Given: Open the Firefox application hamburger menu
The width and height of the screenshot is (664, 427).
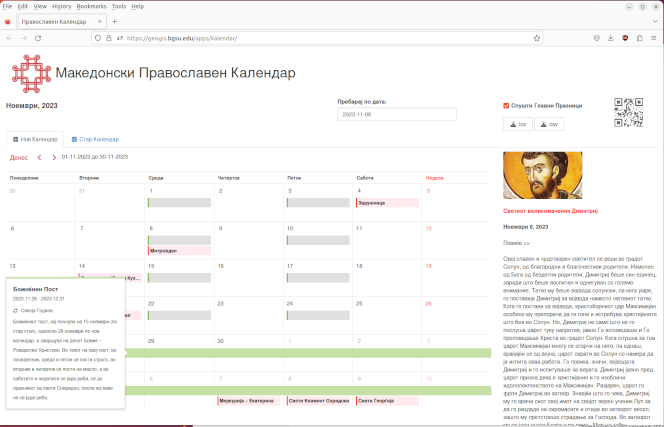Looking at the screenshot, I should [654, 38].
